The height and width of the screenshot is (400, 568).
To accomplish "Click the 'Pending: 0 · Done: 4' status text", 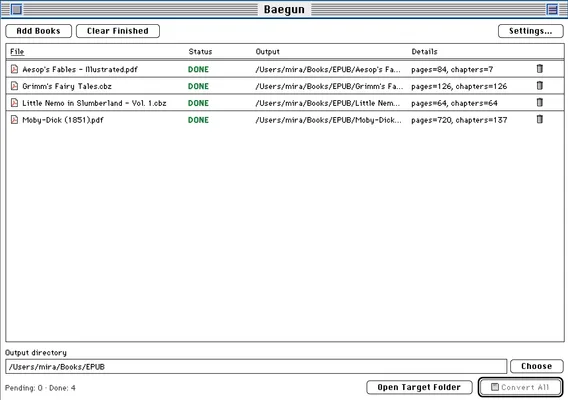I will (x=40, y=388).
